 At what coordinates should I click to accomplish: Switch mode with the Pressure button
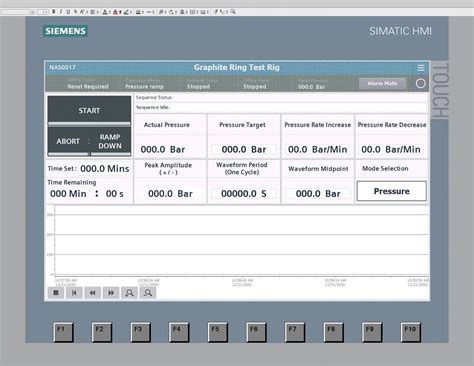392,191
